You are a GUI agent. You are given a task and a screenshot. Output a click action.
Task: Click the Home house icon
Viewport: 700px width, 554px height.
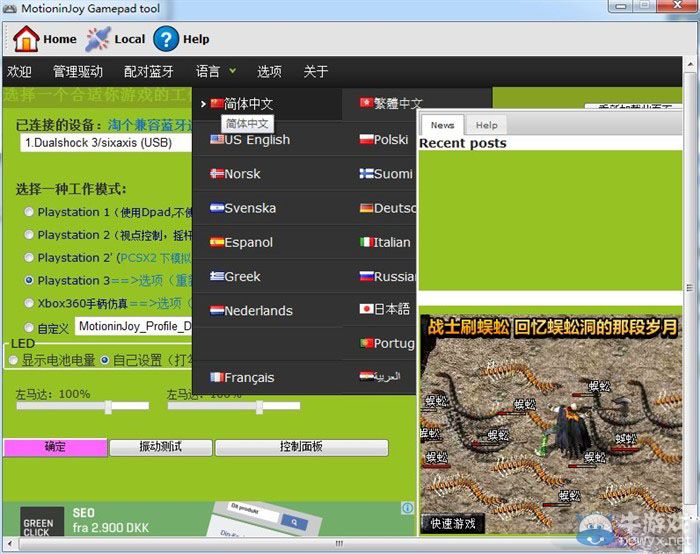(26, 39)
